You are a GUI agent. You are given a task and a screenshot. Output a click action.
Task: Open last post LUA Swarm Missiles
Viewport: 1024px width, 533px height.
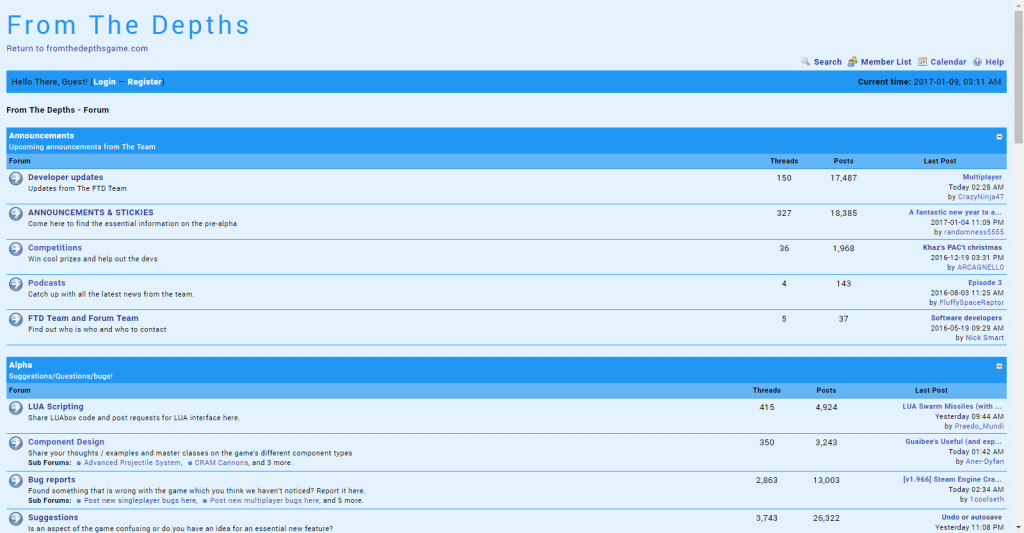point(952,406)
